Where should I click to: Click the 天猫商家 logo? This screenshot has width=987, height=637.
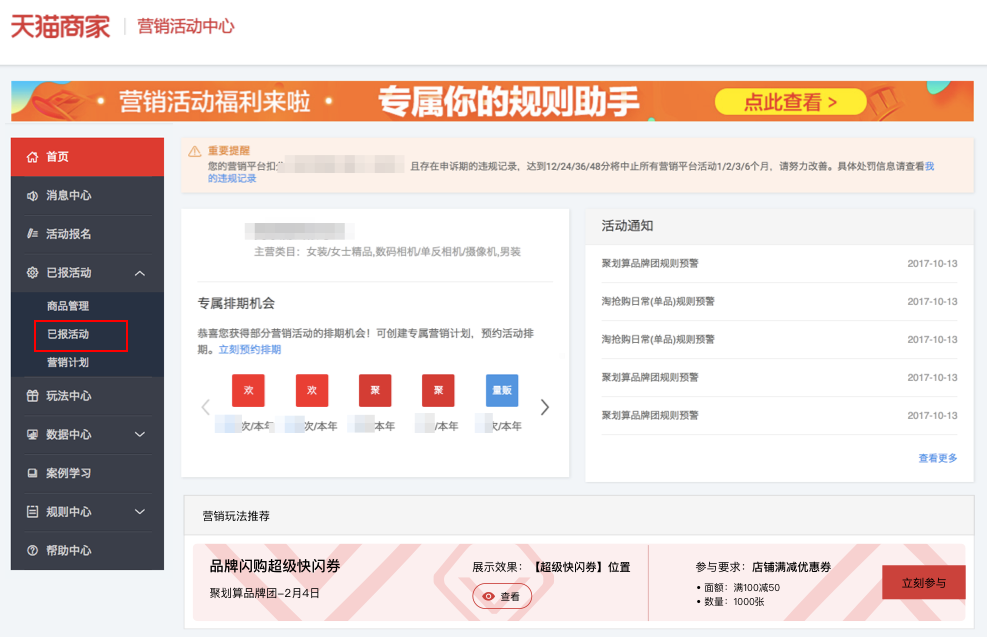click(x=60, y=27)
